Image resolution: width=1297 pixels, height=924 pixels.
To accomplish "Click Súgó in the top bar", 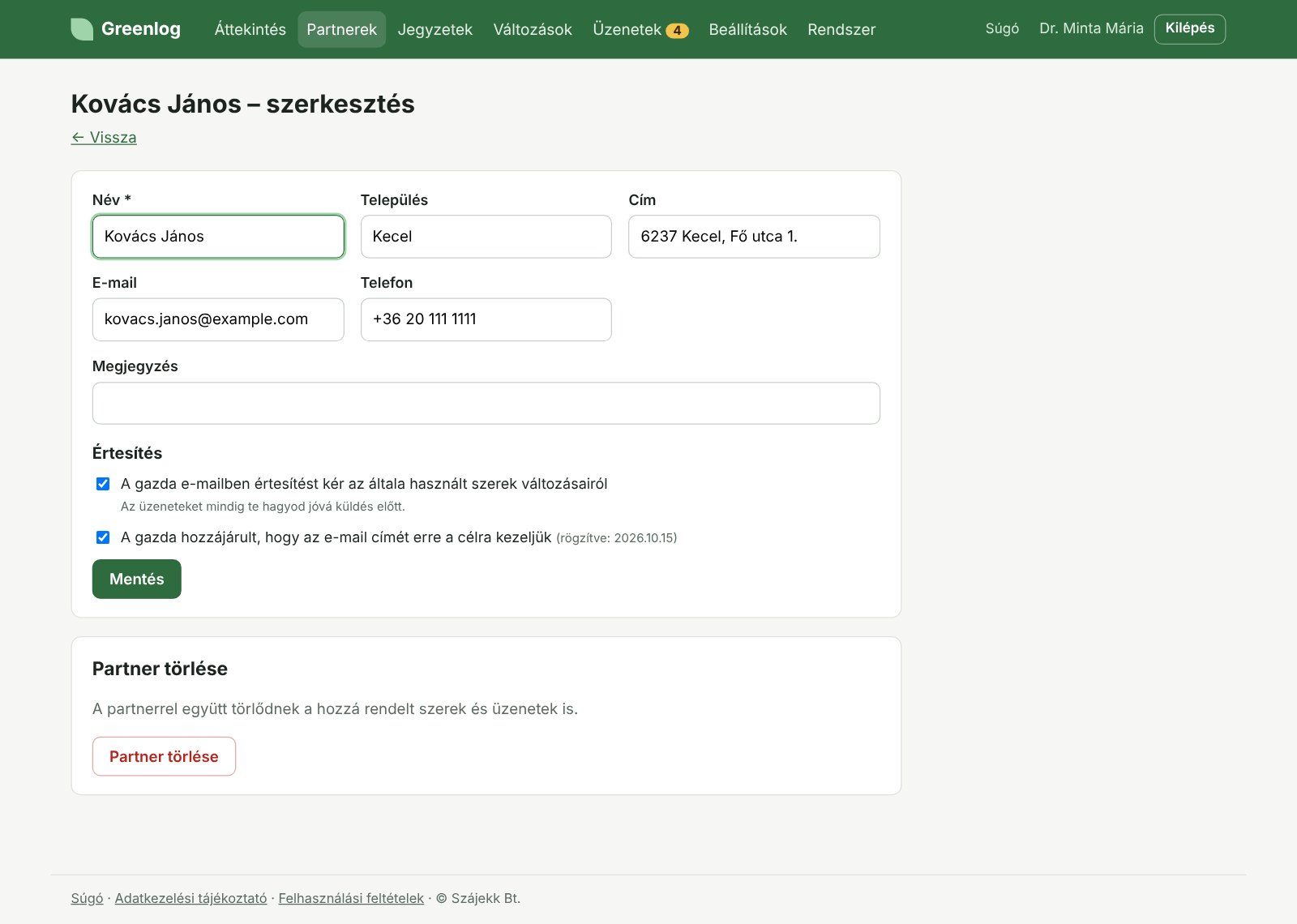I will 1002,28.
